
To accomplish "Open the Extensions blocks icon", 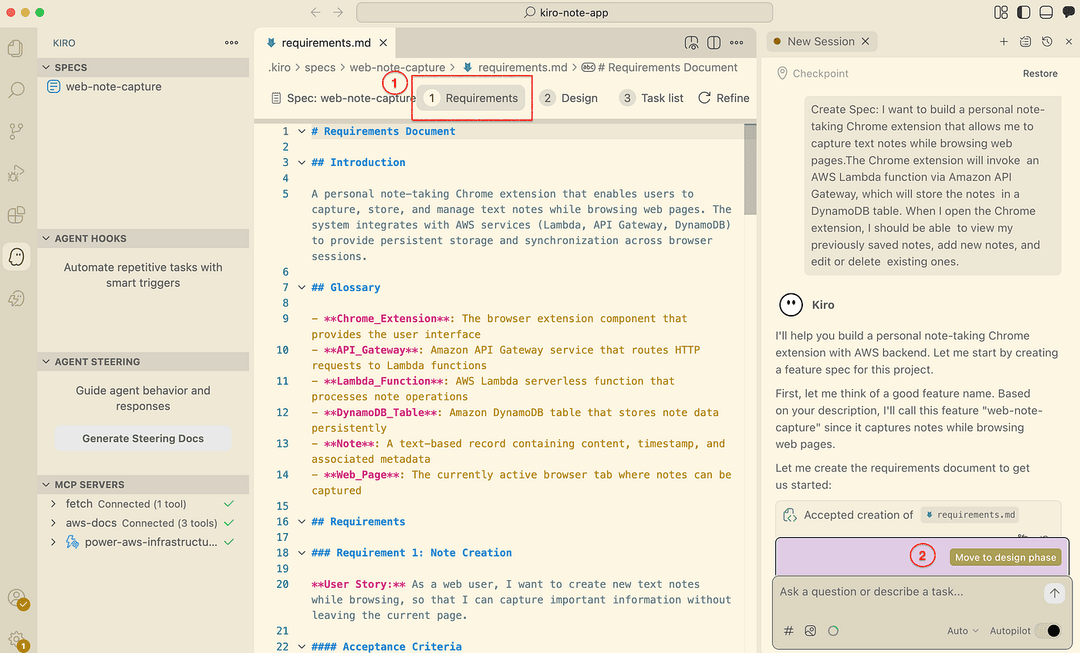I will 16,215.
